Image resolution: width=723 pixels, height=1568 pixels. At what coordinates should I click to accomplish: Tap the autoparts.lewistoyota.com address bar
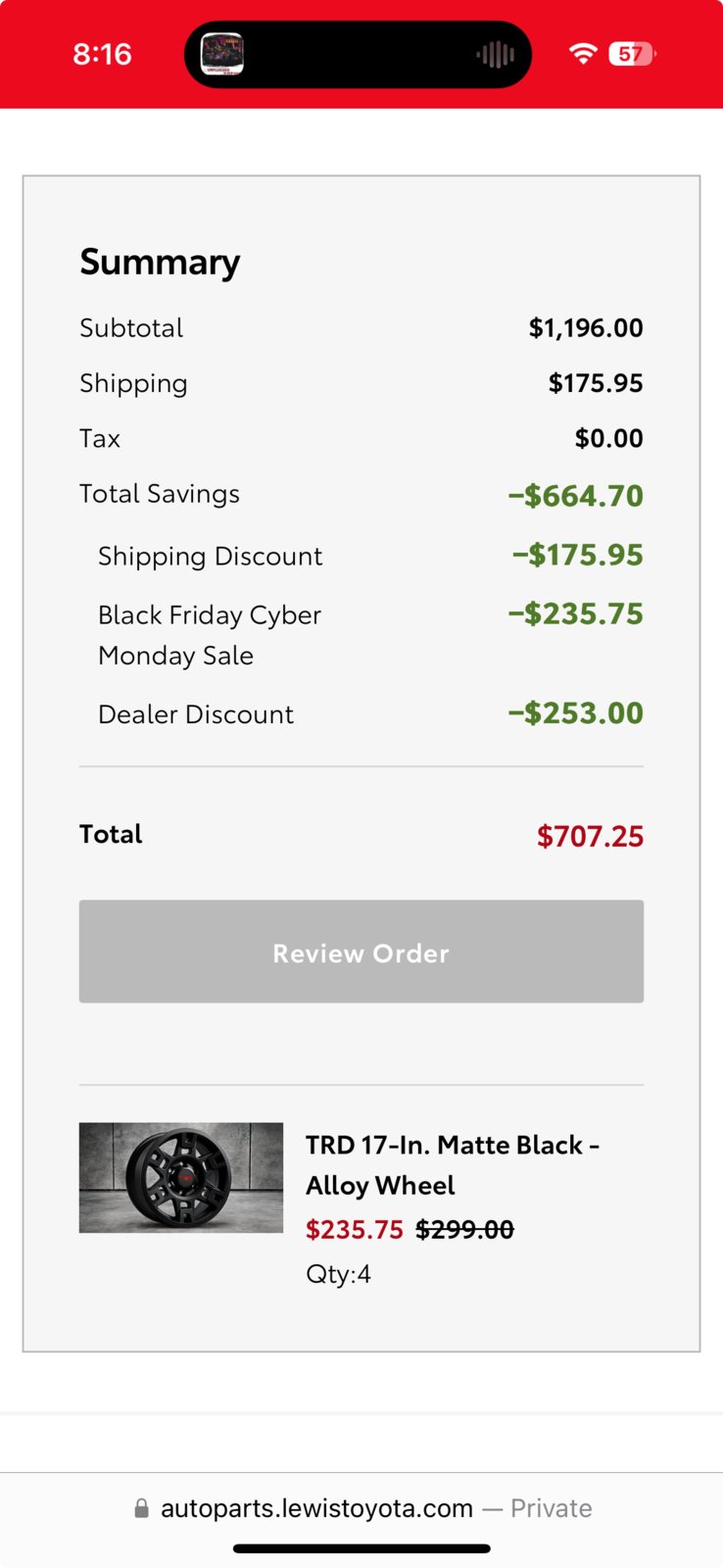(x=361, y=1508)
